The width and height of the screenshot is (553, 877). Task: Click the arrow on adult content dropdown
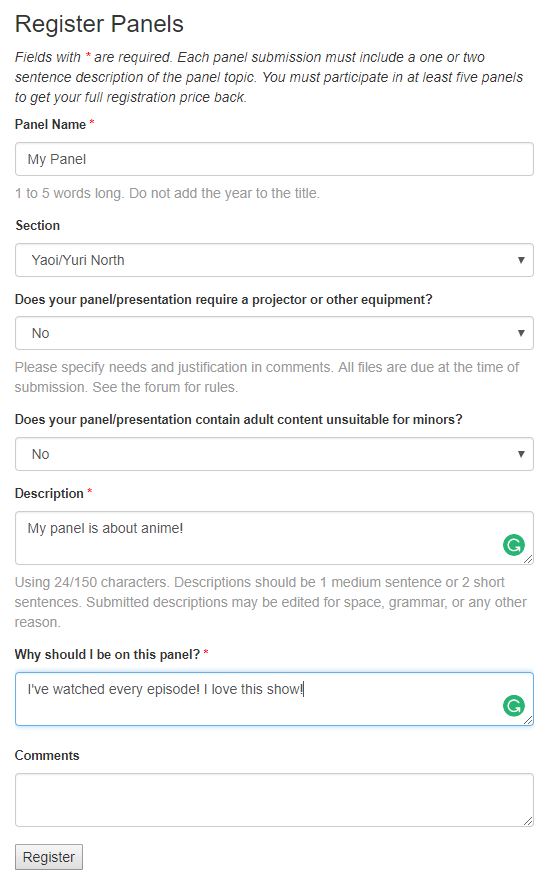521,454
